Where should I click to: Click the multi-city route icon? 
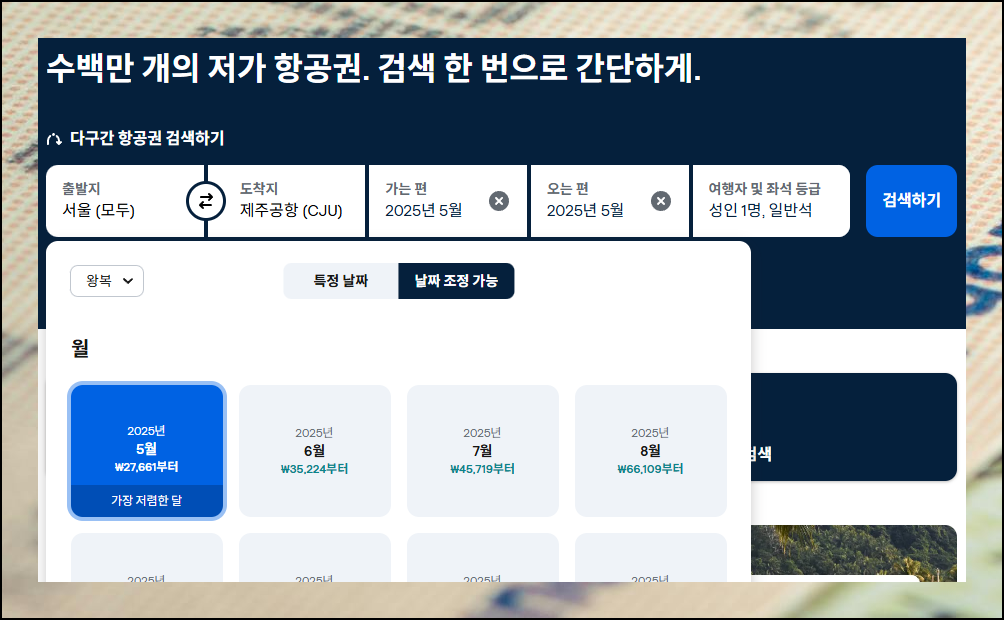(54, 138)
